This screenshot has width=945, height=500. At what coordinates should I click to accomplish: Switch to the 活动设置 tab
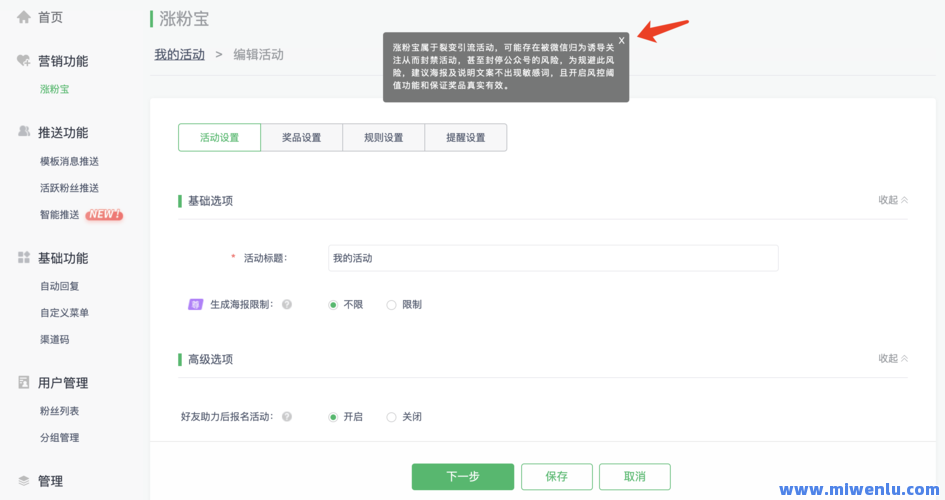(219, 137)
